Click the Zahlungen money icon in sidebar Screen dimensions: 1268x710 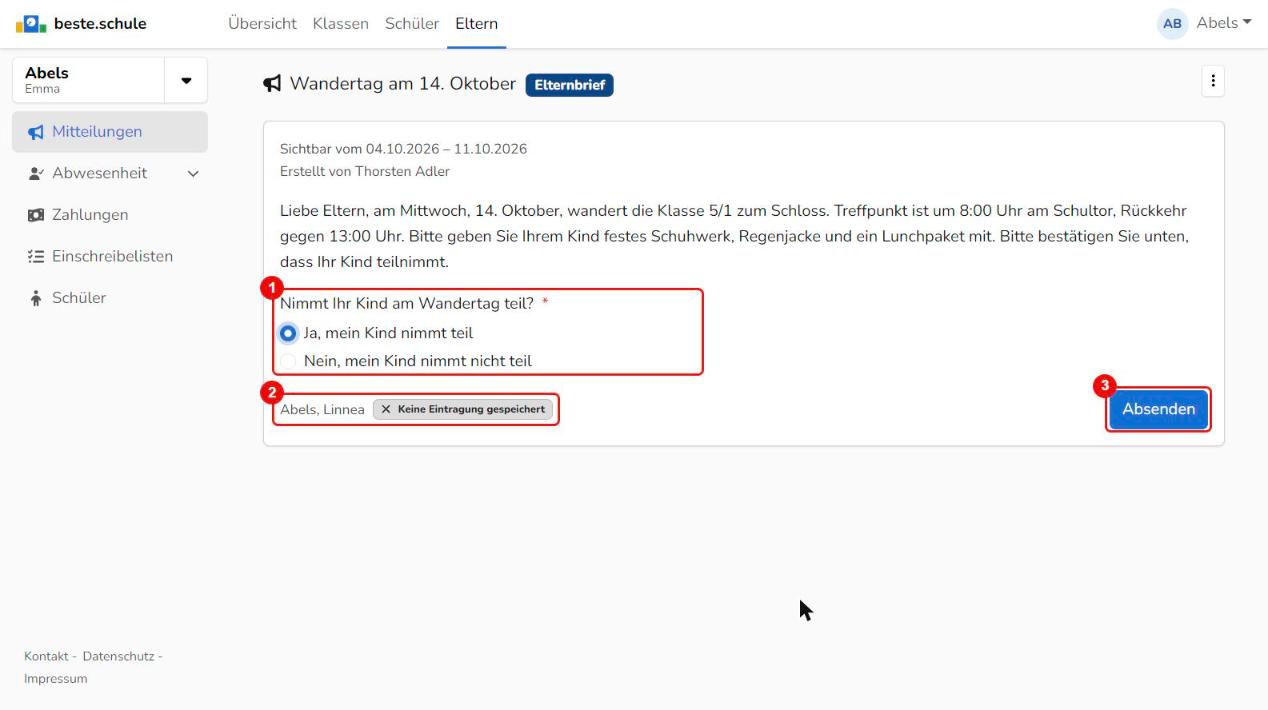tap(36, 215)
